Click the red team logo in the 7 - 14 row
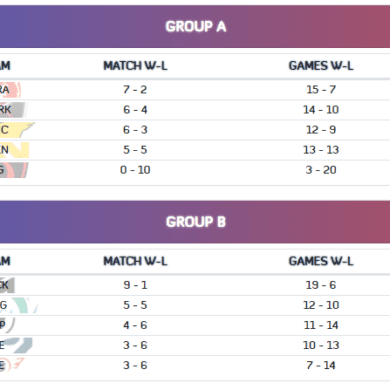This screenshot has height=390, width=390. (13, 365)
